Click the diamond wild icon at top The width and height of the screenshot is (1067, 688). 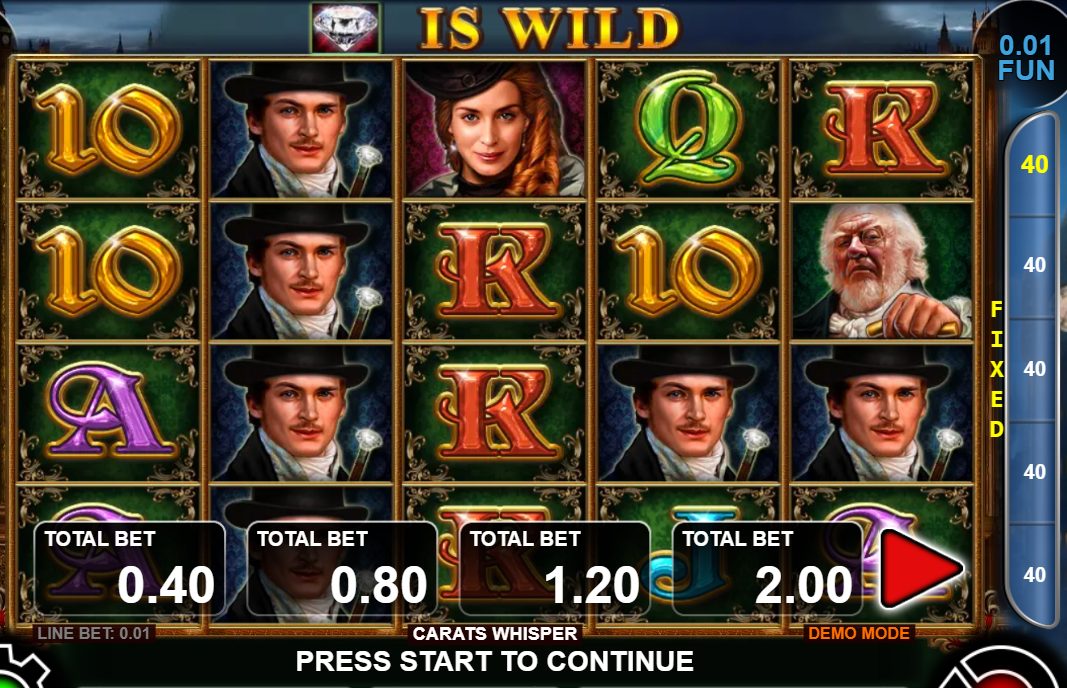point(346,27)
